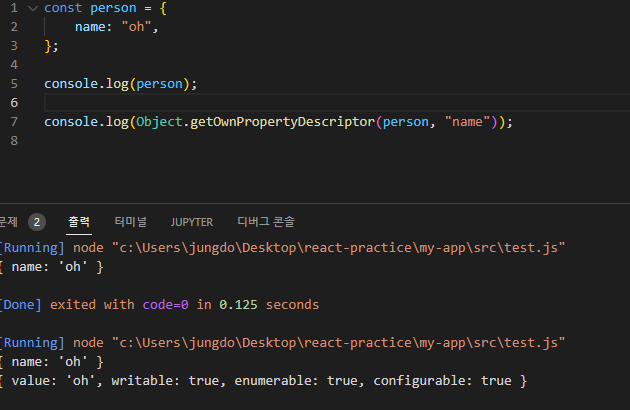Click the getOwnPropertyDescriptor method name
The height and width of the screenshot is (410, 630).
pos(282,122)
